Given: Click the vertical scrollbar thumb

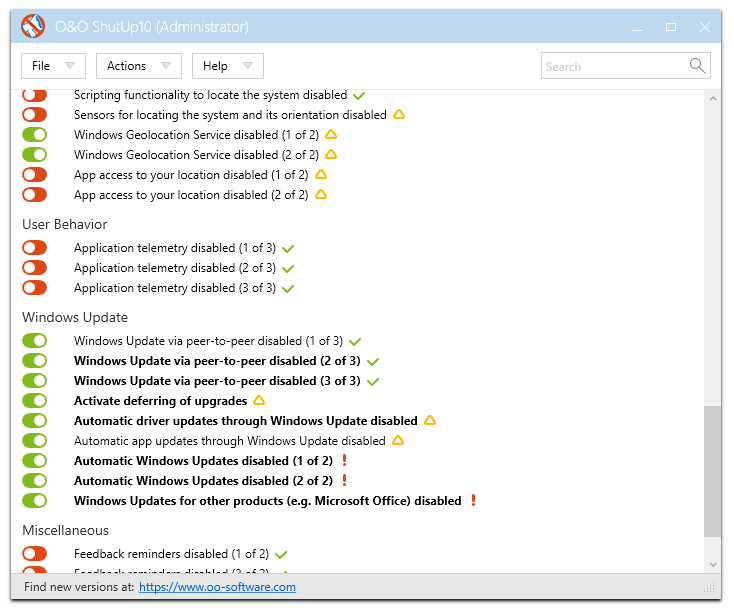Looking at the screenshot, I should pyautogui.click(x=712, y=471).
